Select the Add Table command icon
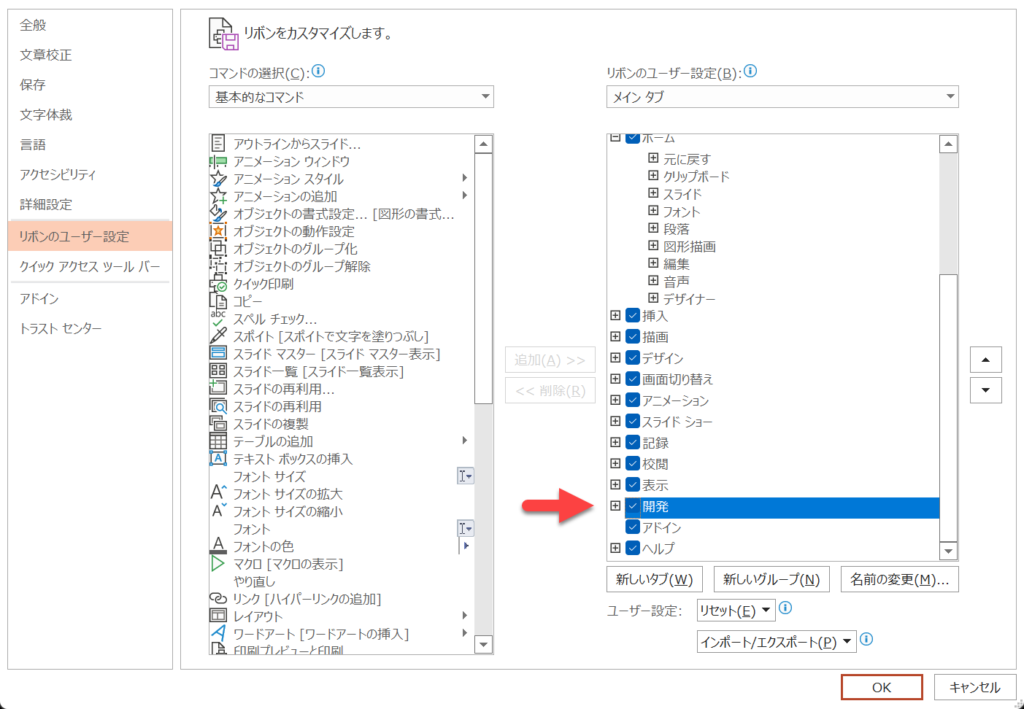 pos(218,441)
